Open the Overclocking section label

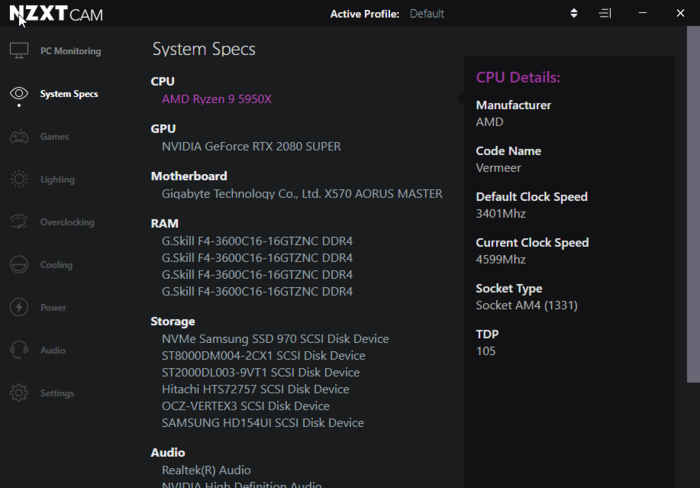[x=67, y=222]
